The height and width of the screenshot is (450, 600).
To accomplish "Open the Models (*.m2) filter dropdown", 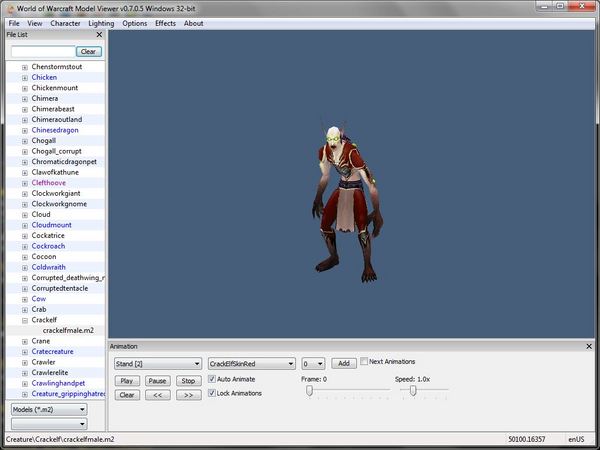I will [48, 409].
